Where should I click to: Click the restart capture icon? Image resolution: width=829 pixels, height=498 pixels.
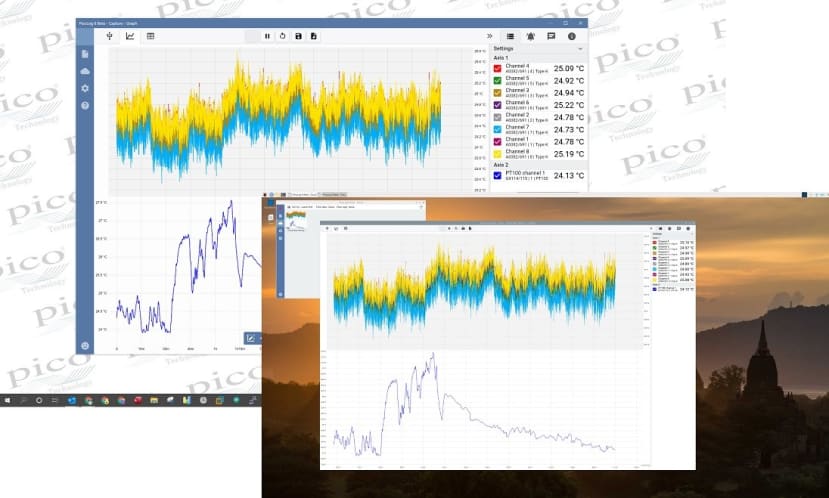point(282,36)
